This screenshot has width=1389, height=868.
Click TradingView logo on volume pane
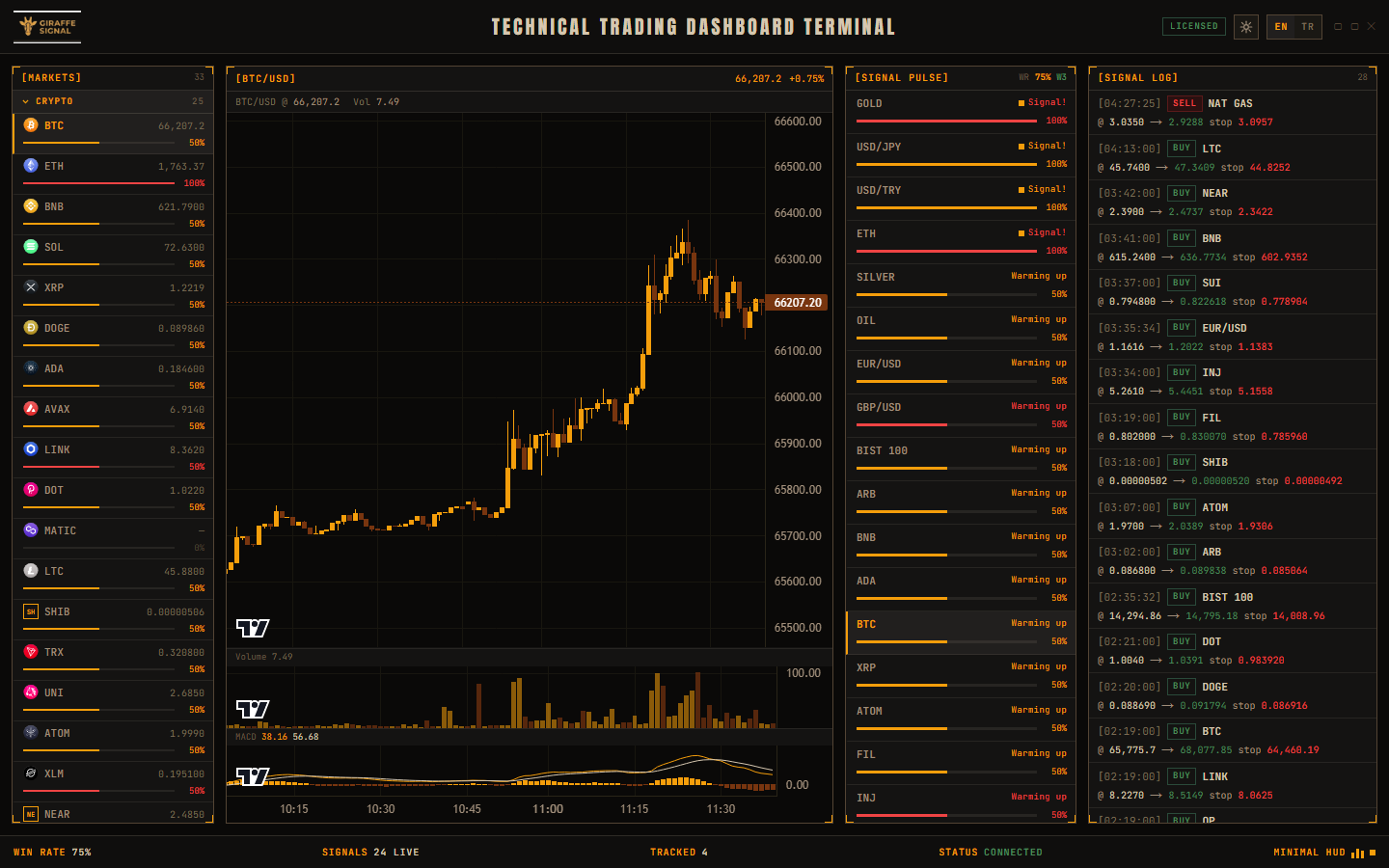[x=253, y=709]
